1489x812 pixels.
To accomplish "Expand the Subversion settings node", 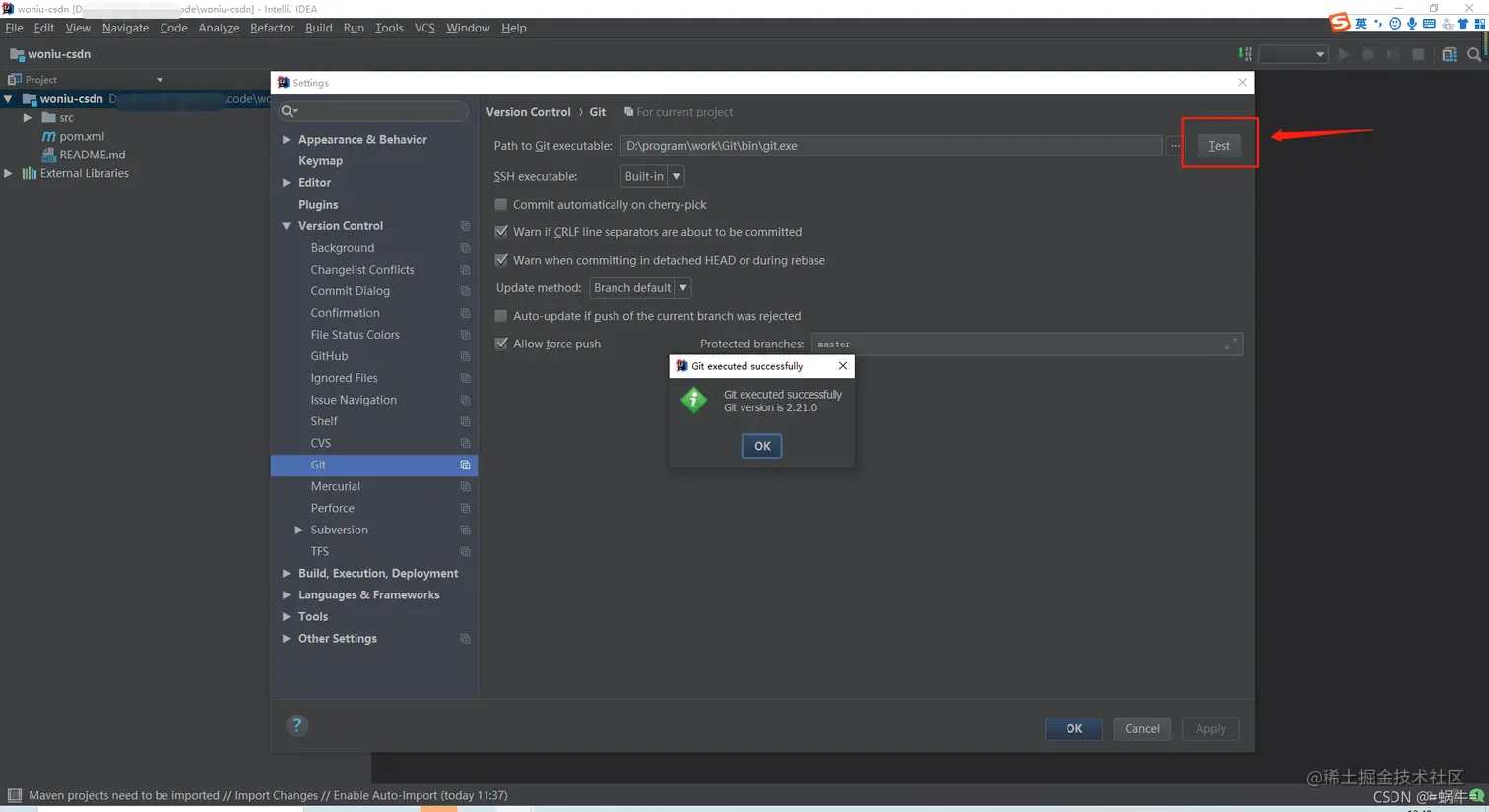I will click(298, 530).
